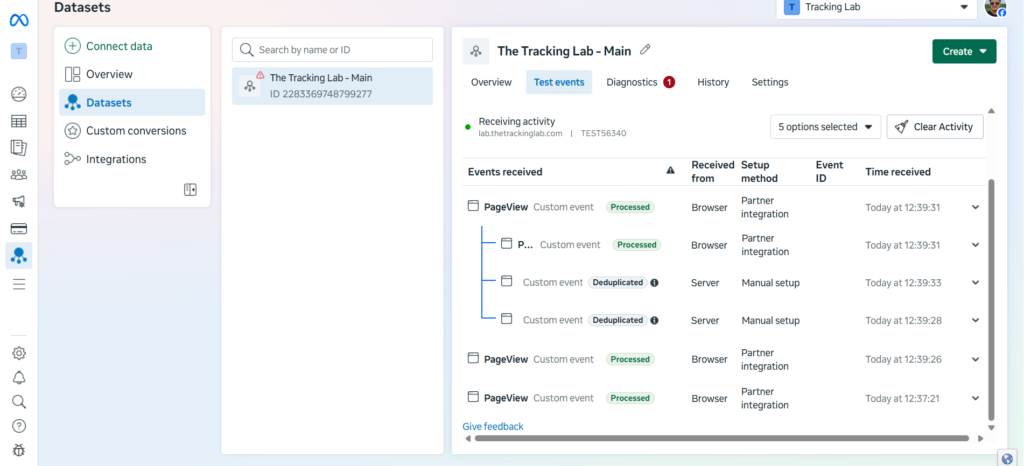
Task: Open the Audiences people icon in sidebar
Action: 19,175
